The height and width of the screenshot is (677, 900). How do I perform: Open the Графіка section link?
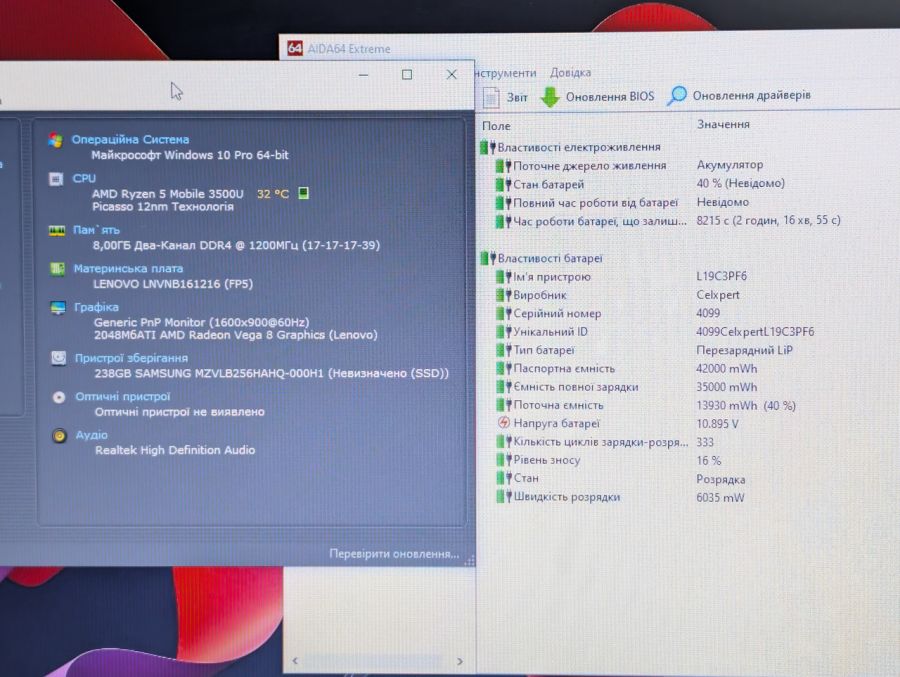[x=96, y=307]
